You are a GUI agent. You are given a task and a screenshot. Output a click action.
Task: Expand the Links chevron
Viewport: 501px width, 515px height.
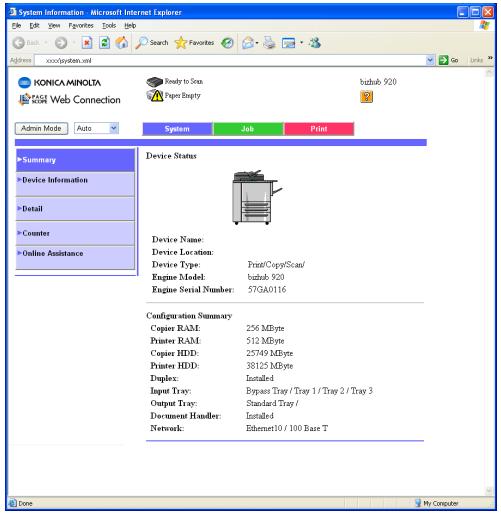490,58
